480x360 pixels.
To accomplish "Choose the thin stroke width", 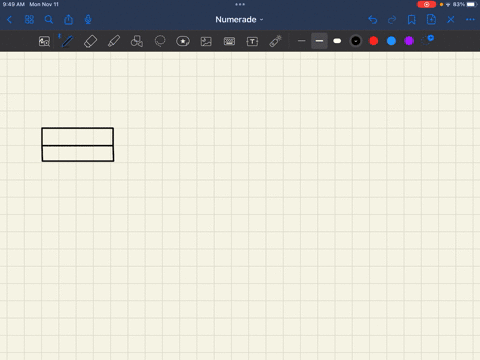I will [301, 41].
